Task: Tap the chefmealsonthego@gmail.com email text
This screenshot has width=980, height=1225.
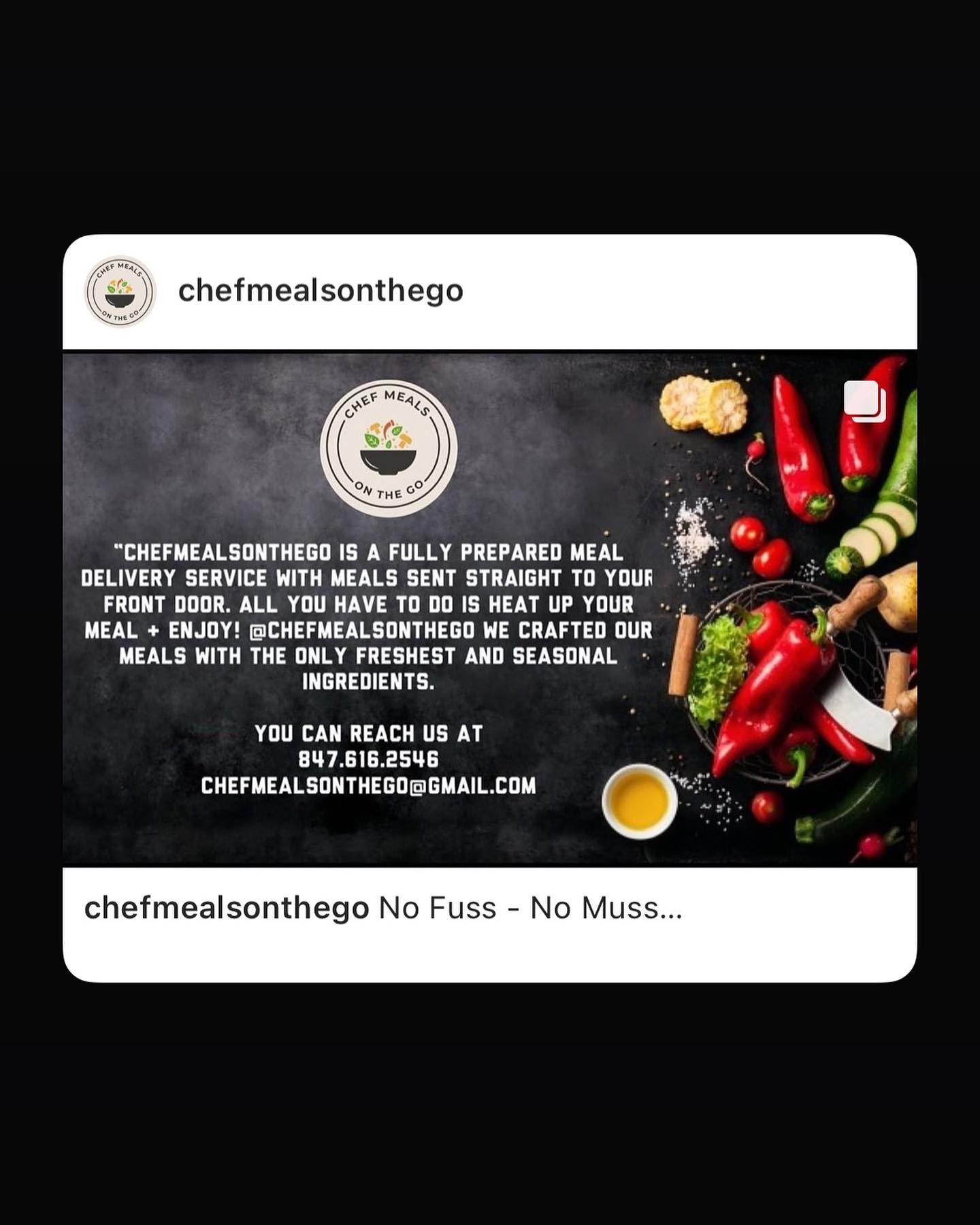Action: tap(368, 785)
